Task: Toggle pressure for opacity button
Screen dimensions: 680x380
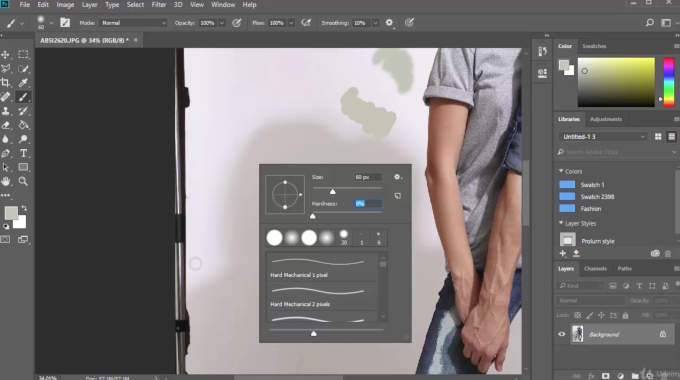Action: (x=236, y=23)
